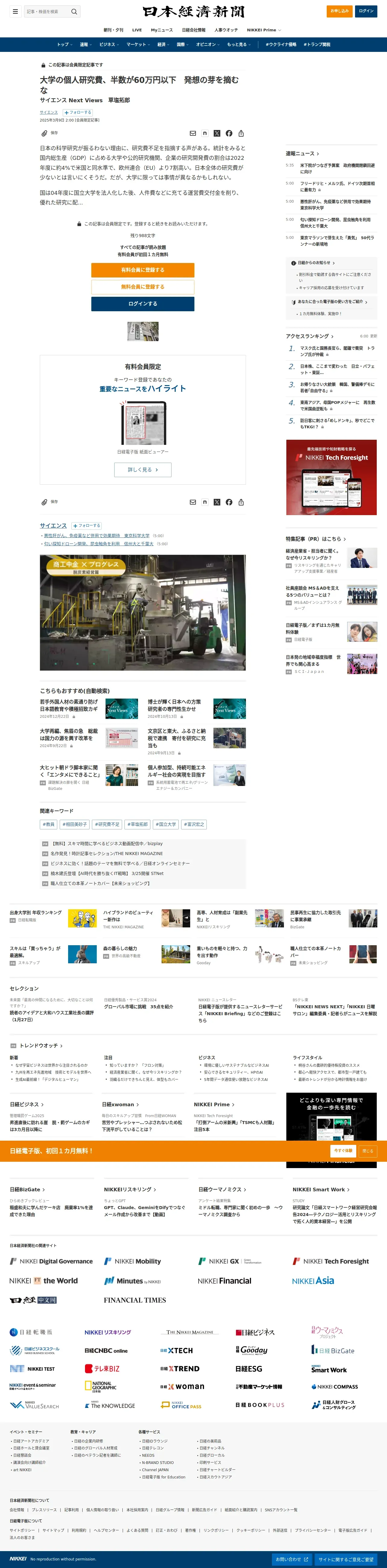Open 特集記事（PR）はこちら heading link
This screenshot has width=387, height=1568.
point(316,539)
